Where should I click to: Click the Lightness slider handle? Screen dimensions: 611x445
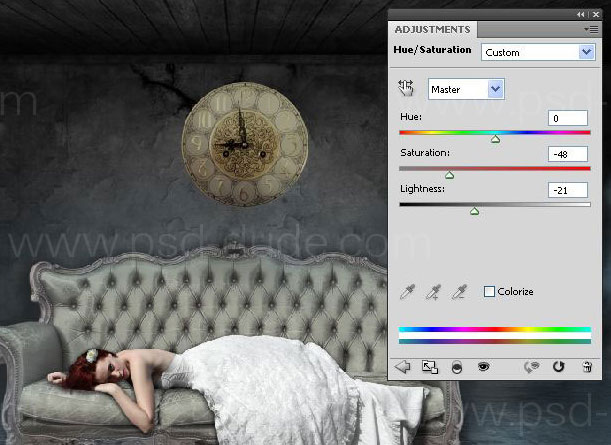(x=474, y=211)
